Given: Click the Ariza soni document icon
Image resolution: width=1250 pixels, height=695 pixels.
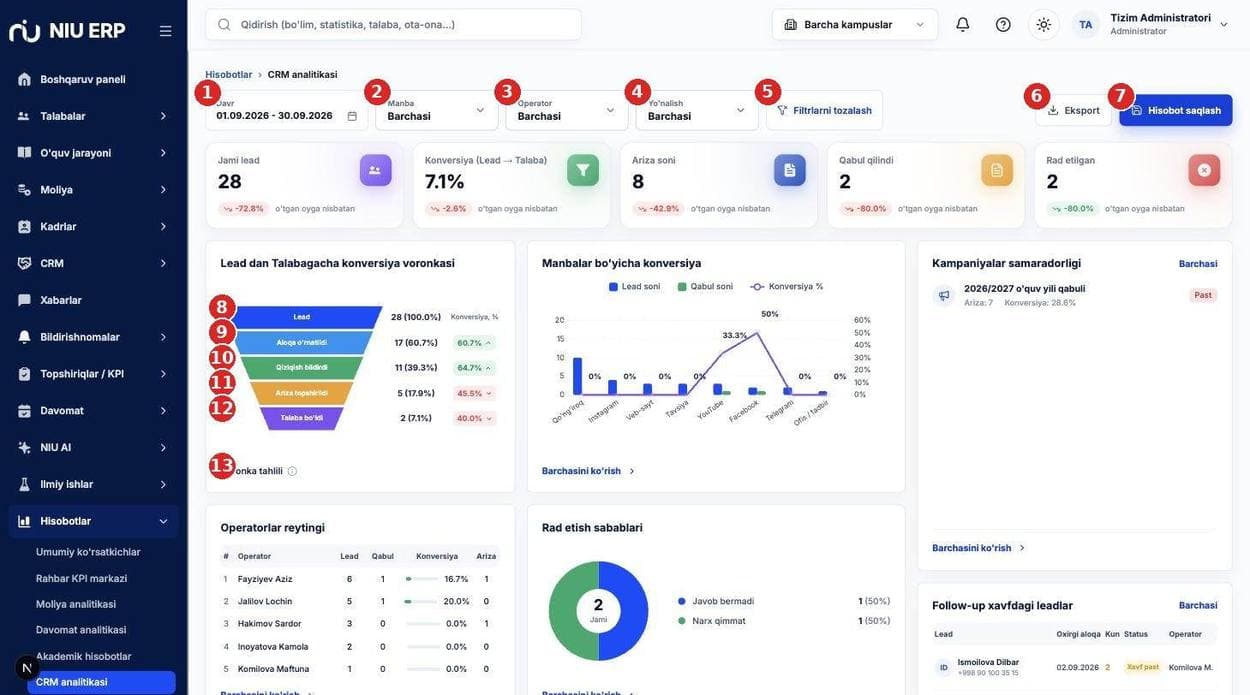Looking at the screenshot, I should coord(790,170).
